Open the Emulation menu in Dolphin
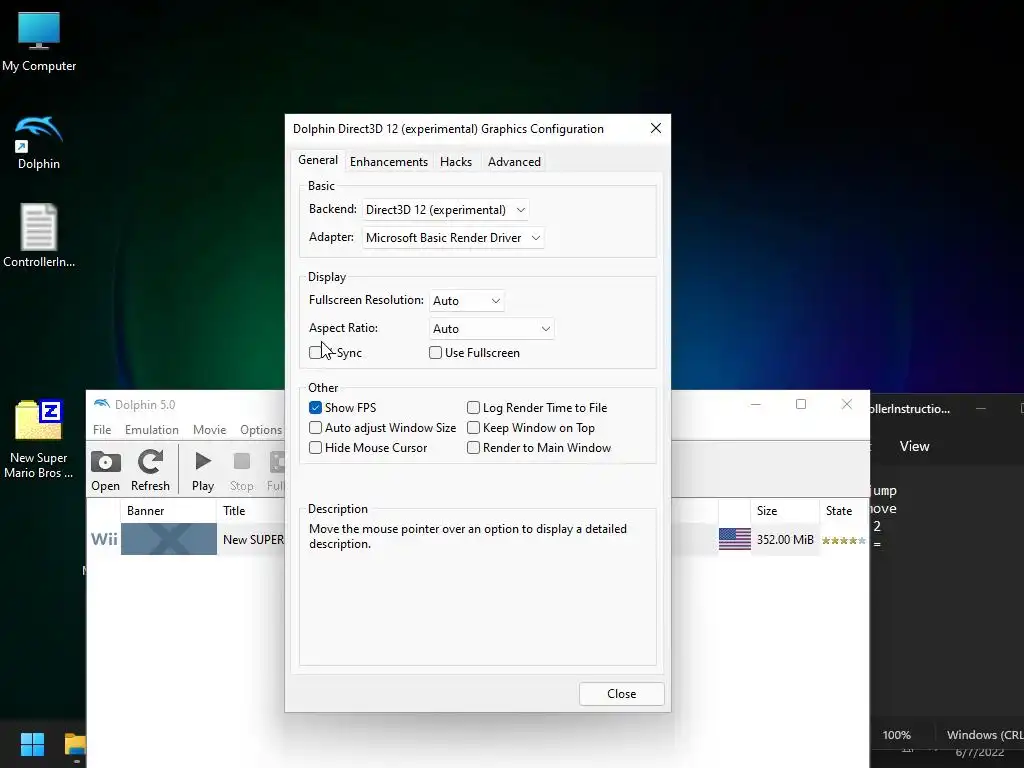This screenshot has height=768, width=1024. [x=152, y=430]
